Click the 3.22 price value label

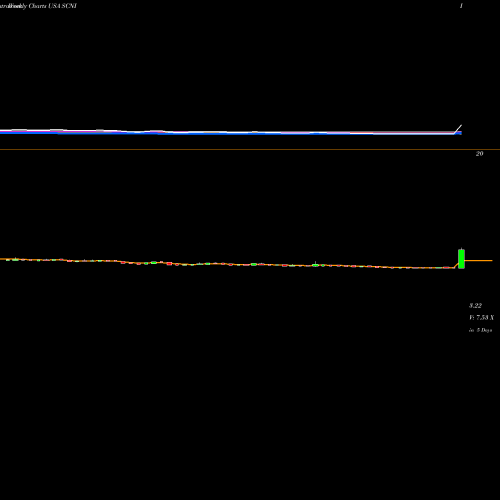click(x=475, y=305)
